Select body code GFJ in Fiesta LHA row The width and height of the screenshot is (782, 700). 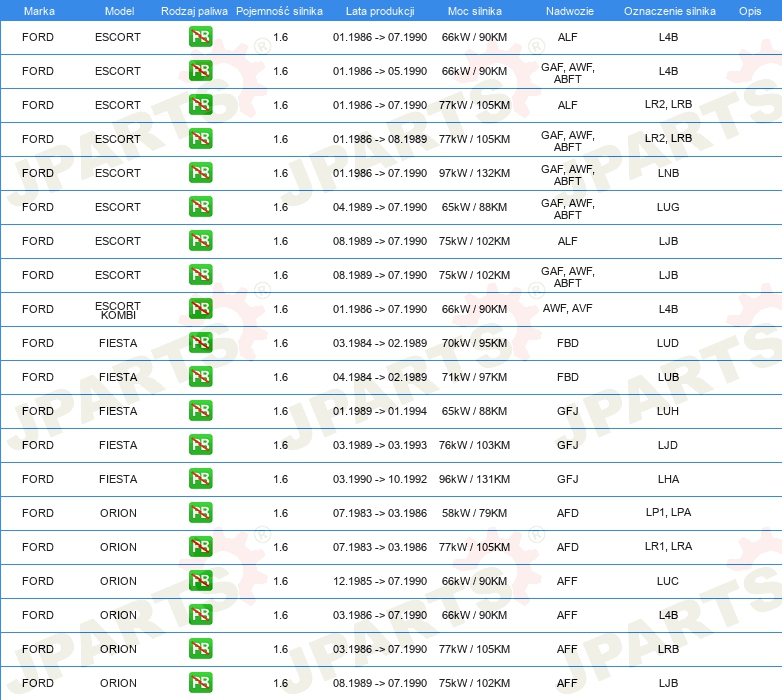coord(568,479)
